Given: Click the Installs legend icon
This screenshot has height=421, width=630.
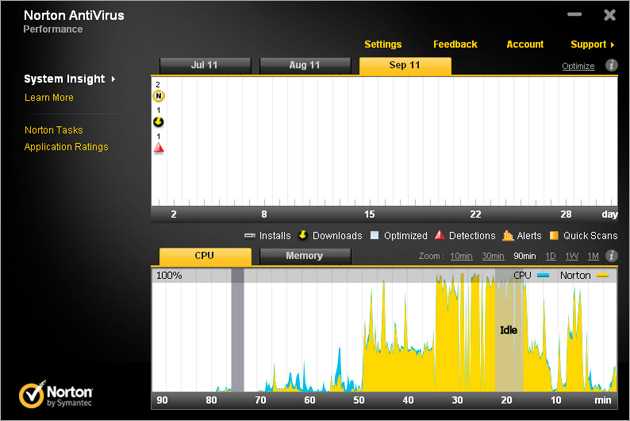Looking at the screenshot, I should 250,235.
